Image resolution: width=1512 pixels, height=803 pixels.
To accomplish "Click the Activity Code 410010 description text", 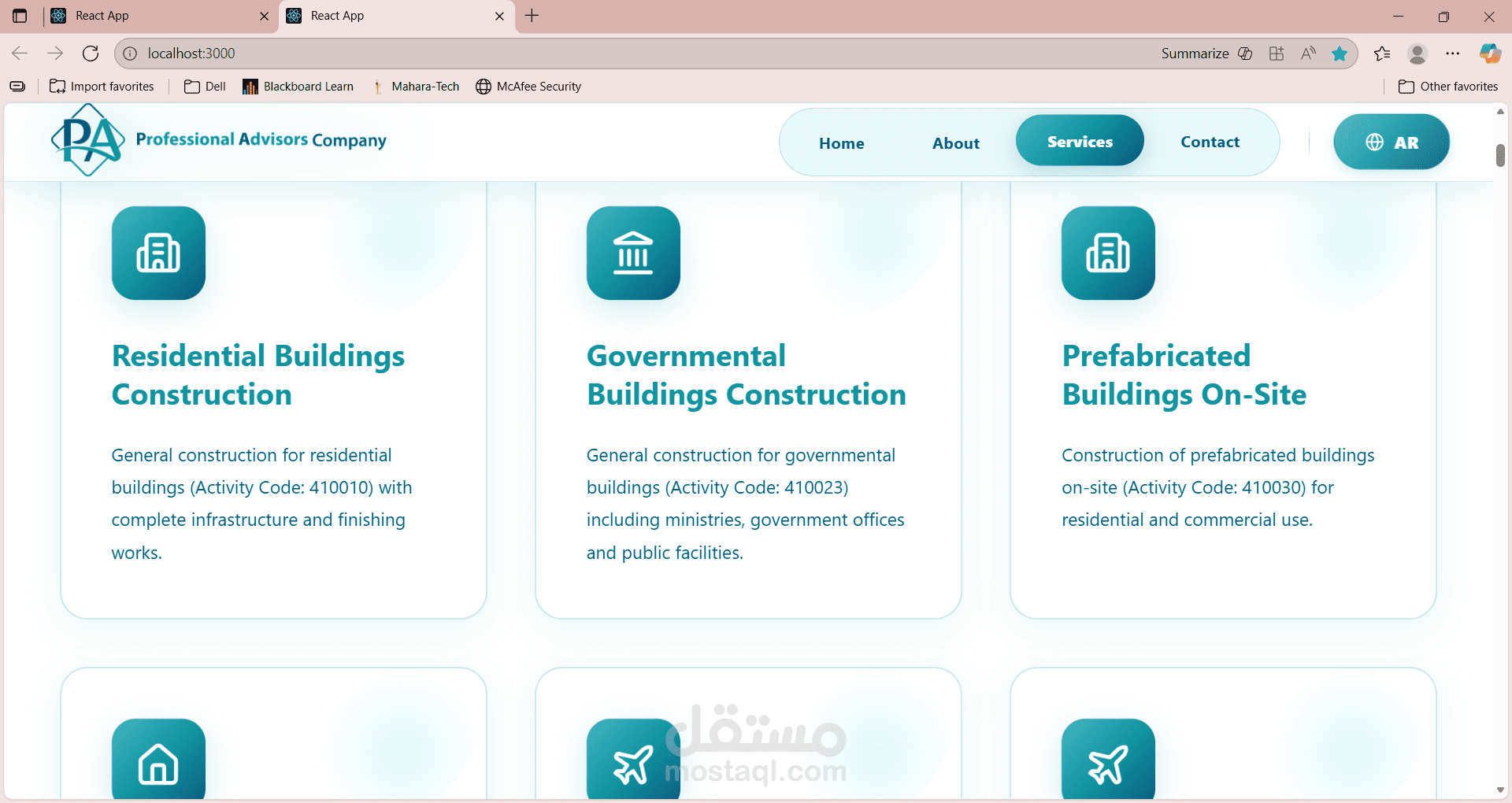I will tap(262, 504).
